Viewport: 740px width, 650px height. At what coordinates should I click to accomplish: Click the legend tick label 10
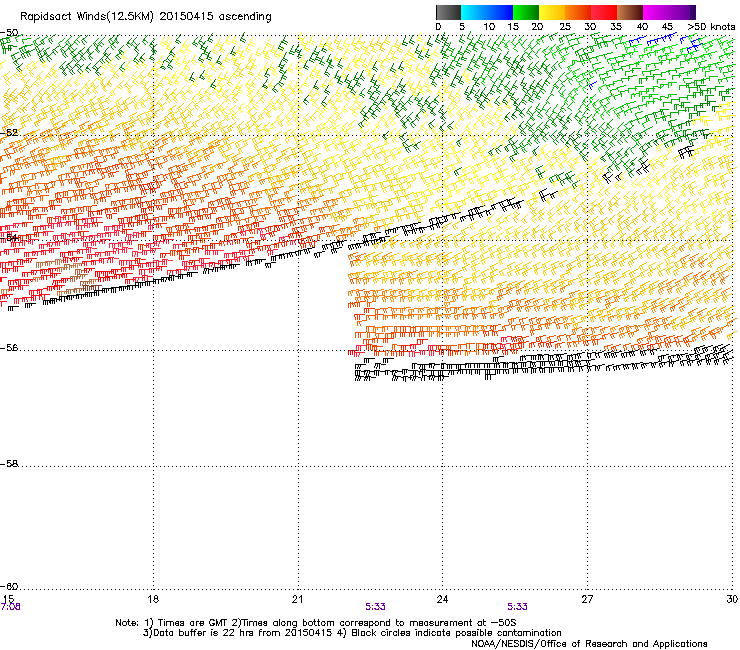pos(489,27)
